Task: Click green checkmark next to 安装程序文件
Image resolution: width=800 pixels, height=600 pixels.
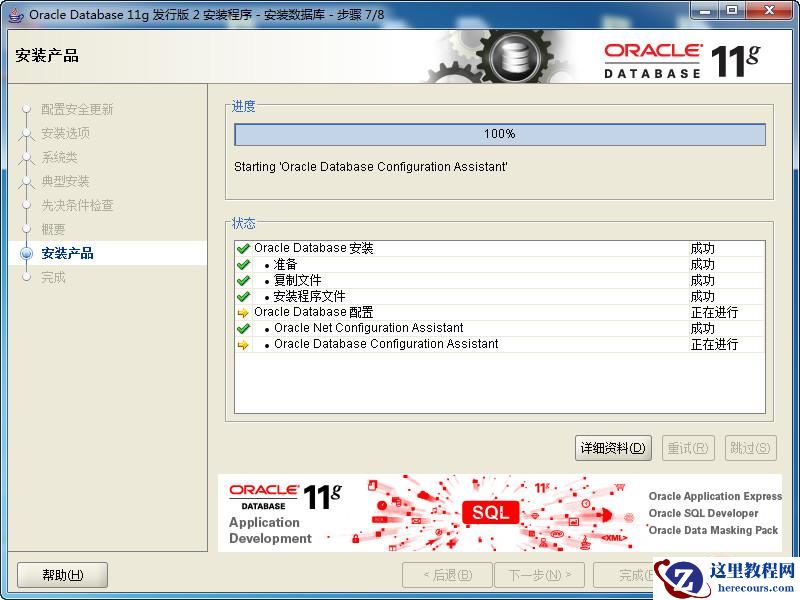Action: pos(243,296)
